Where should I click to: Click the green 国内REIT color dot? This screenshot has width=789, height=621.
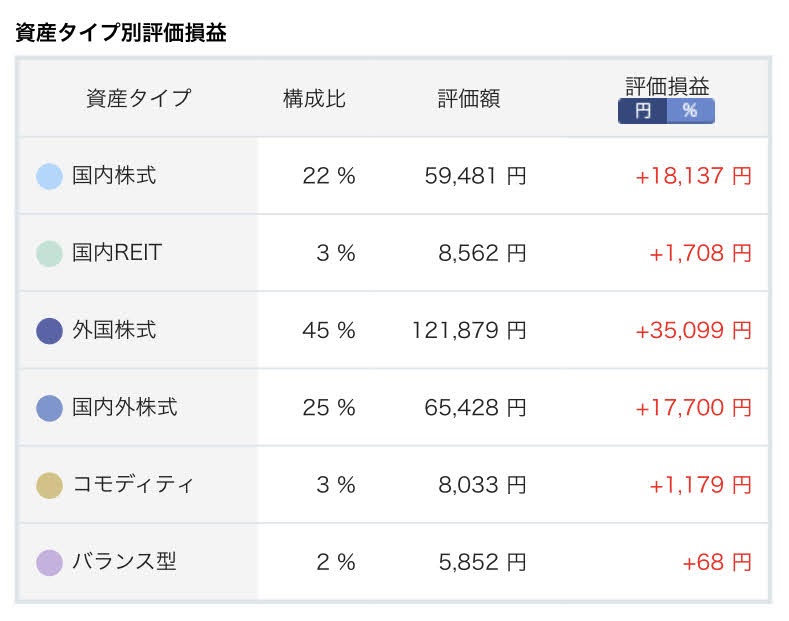click(49, 254)
